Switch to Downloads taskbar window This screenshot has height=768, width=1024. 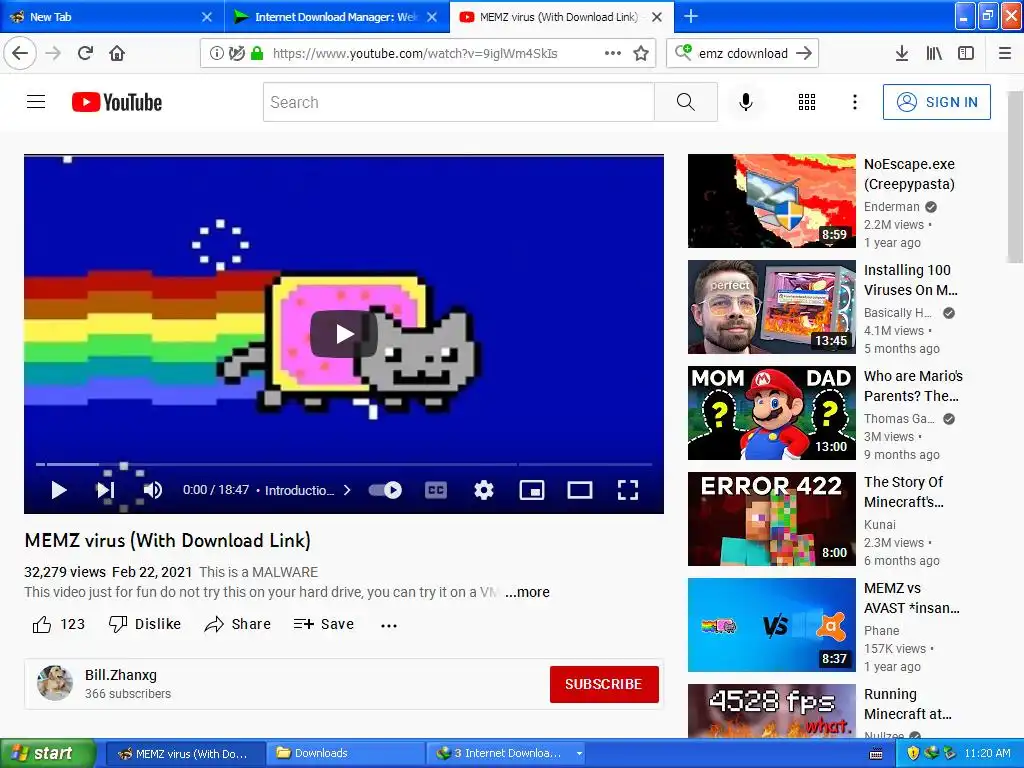click(x=345, y=753)
